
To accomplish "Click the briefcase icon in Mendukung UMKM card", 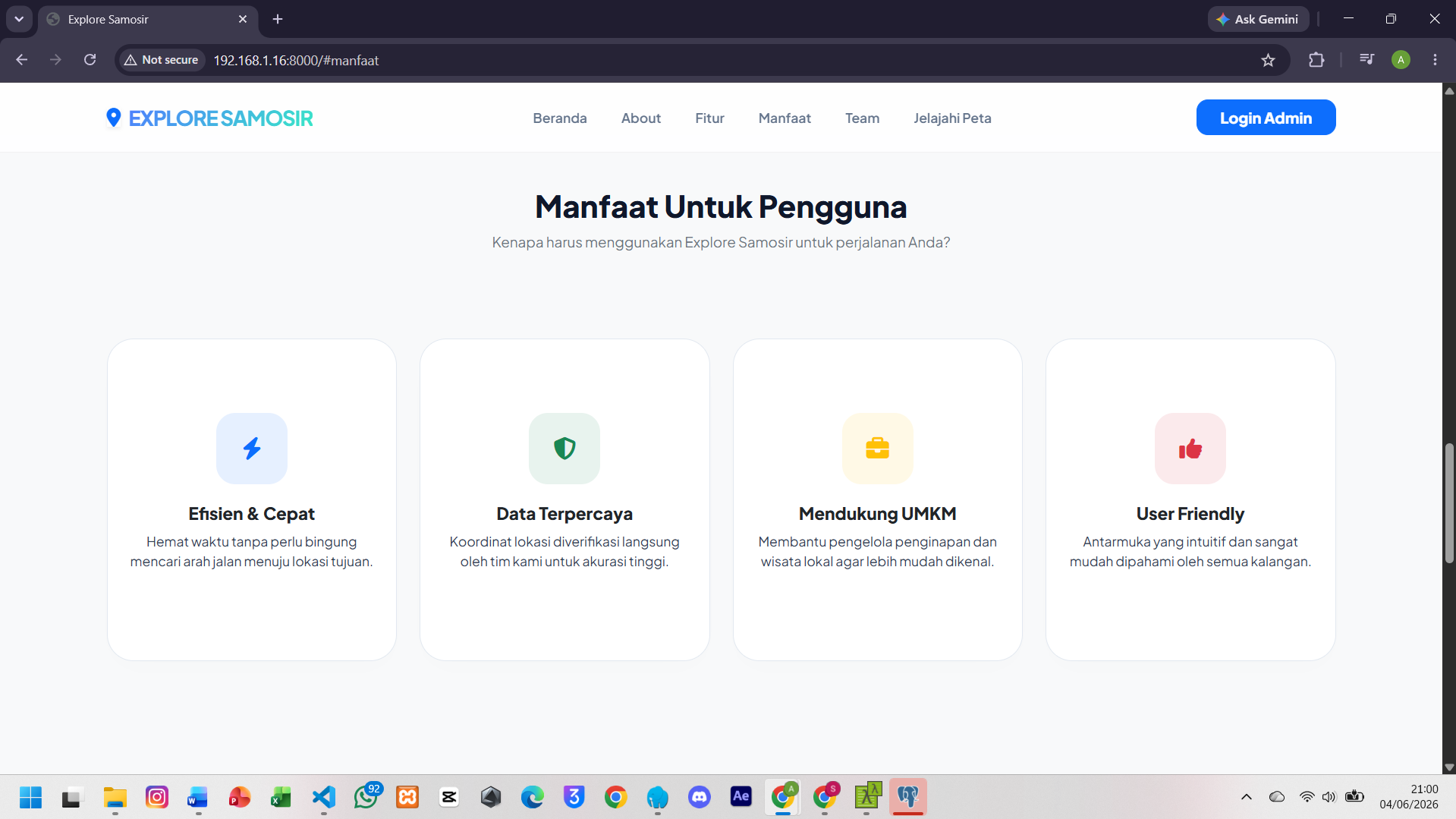I will pos(877,449).
